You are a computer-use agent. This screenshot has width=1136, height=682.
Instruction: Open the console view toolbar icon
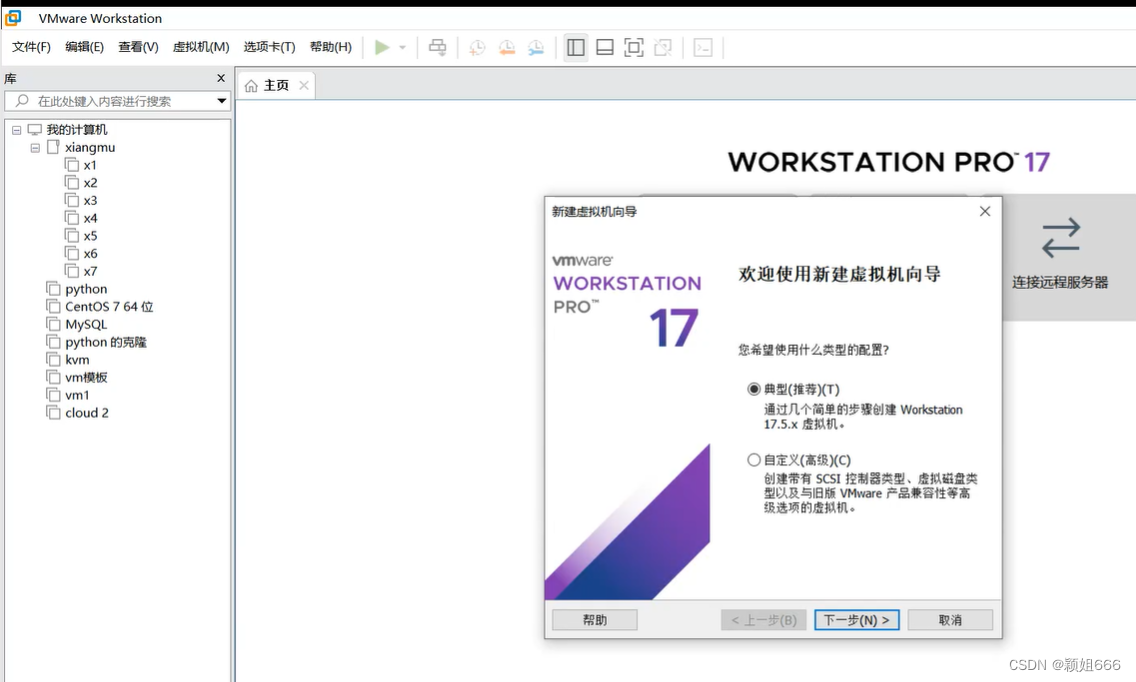tap(703, 48)
